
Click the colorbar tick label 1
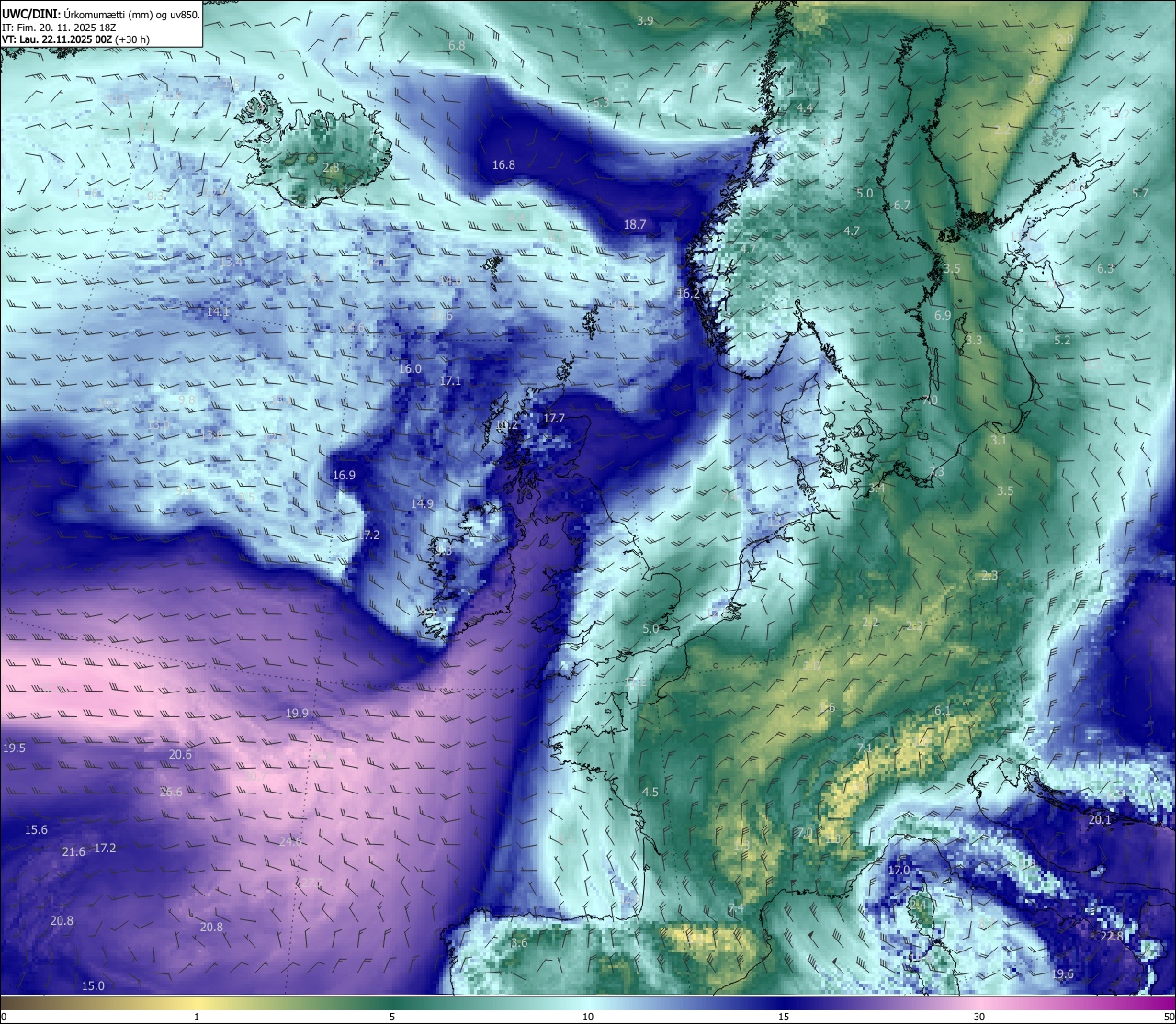pyautogui.click(x=196, y=1017)
